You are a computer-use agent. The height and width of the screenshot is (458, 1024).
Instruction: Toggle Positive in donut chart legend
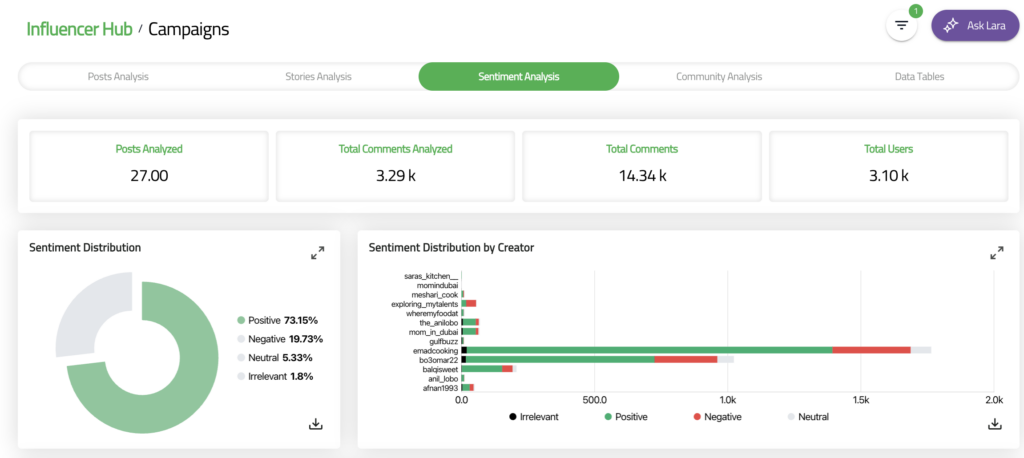[277, 320]
